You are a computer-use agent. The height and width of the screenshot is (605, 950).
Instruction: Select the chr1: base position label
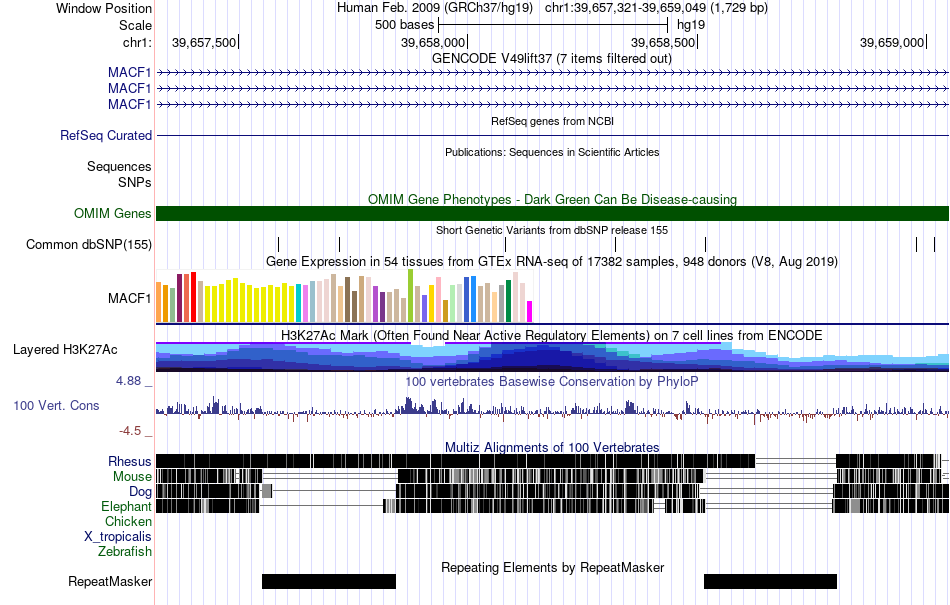tap(137, 42)
